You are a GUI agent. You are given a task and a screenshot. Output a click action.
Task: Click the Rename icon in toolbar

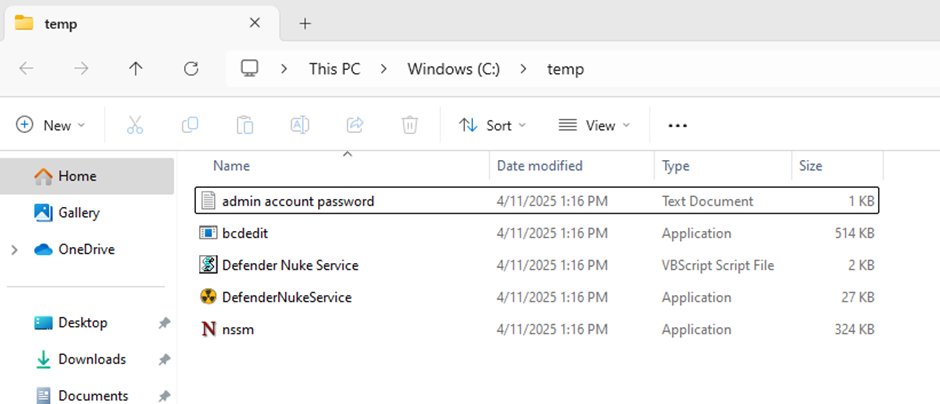point(299,125)
